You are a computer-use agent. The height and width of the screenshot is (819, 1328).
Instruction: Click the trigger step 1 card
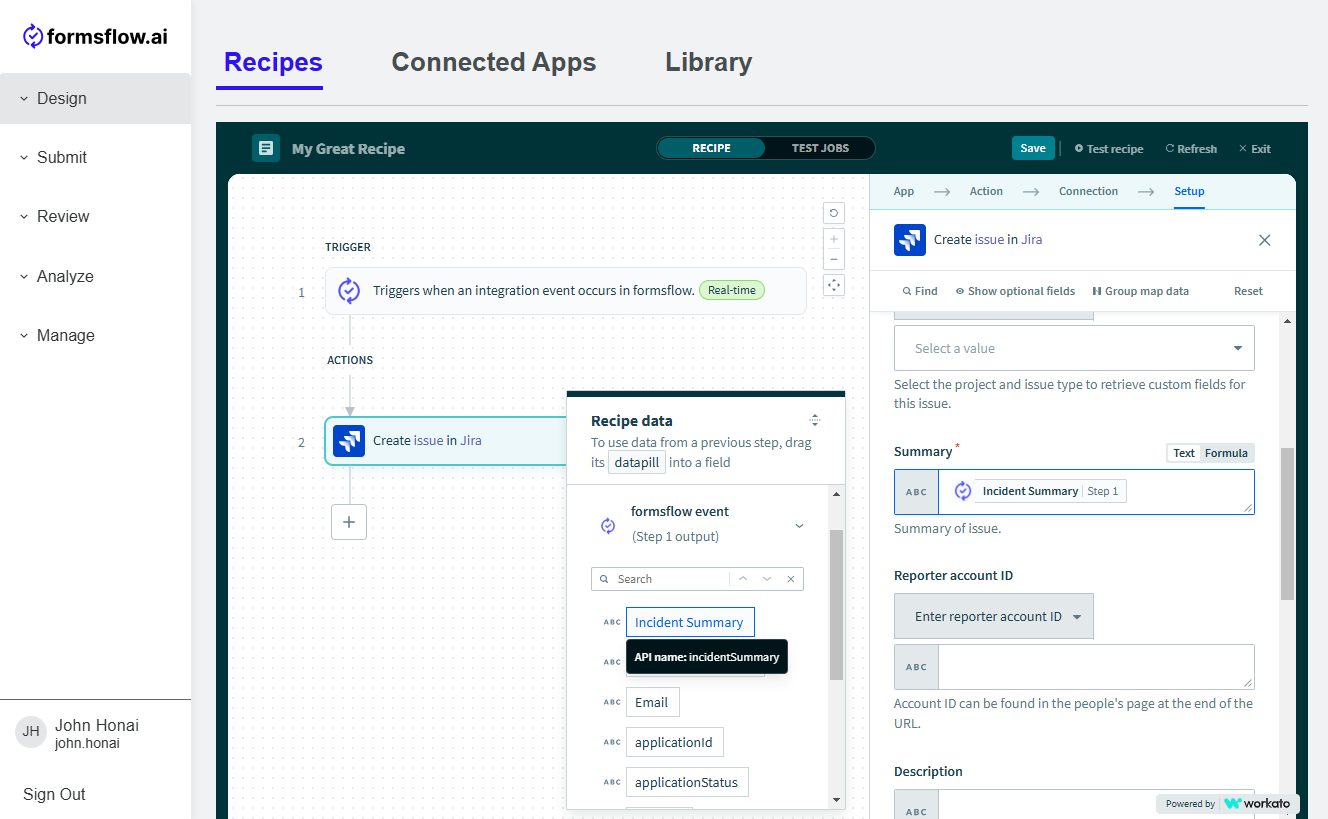coord(565,291)
